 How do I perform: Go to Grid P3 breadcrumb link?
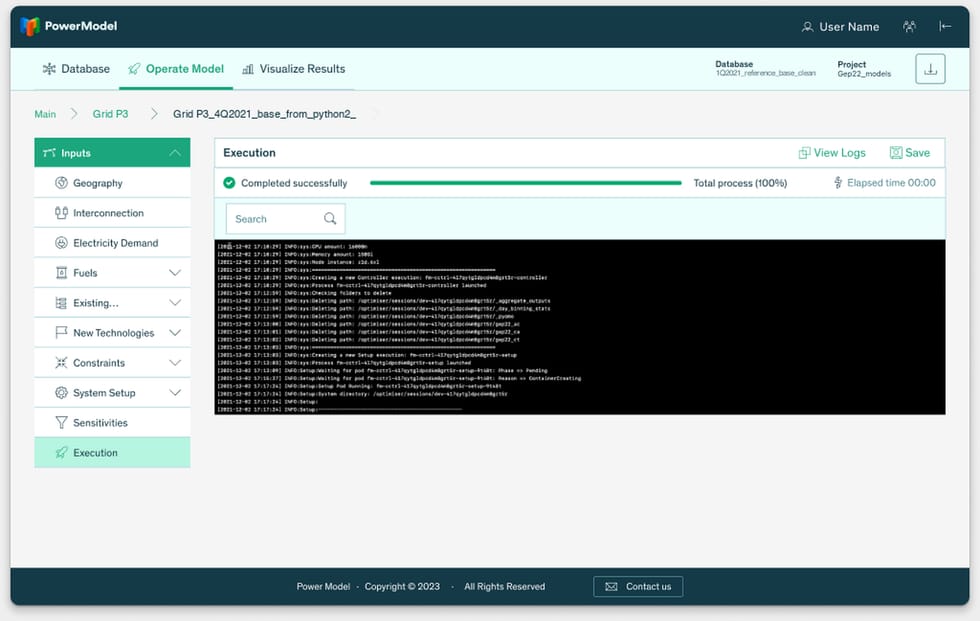(x=111, y=114)
